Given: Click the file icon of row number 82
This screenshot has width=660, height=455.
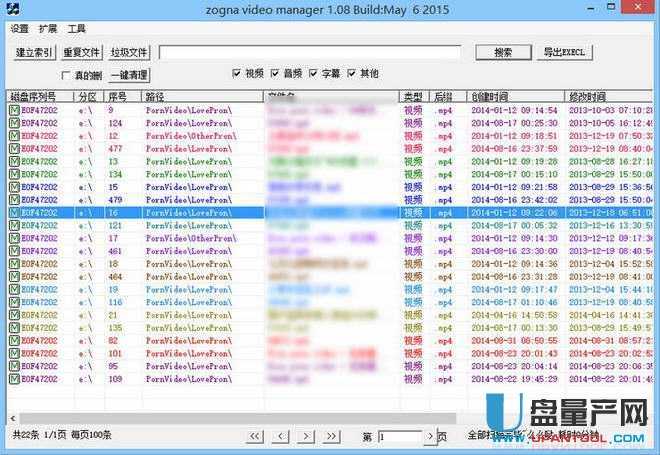Looking at the screenshot, I should click(14, 341).
